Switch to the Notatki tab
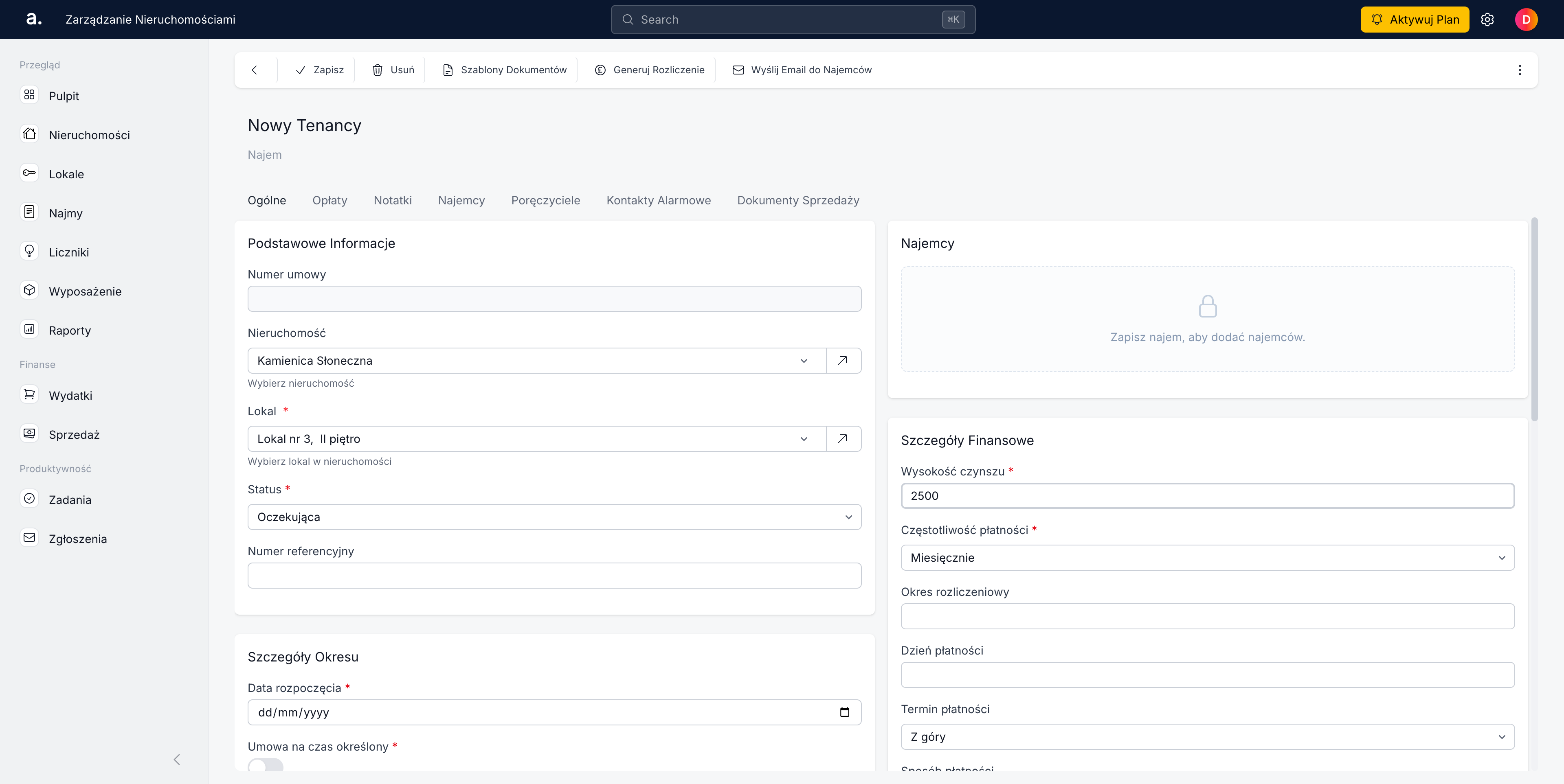The height and width of the screenshot is (784, 1564). tap(393, 200)
